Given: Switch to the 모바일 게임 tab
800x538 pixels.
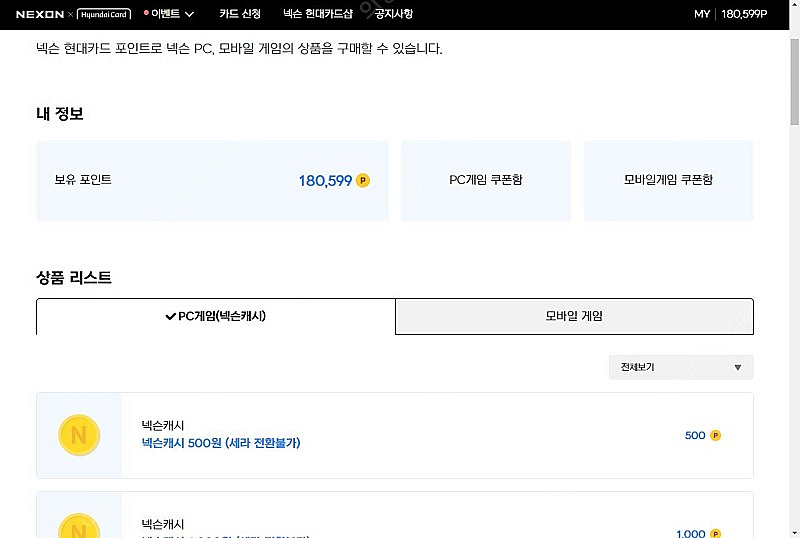Looking at the screenshot, I should click(x=574, y=316).
